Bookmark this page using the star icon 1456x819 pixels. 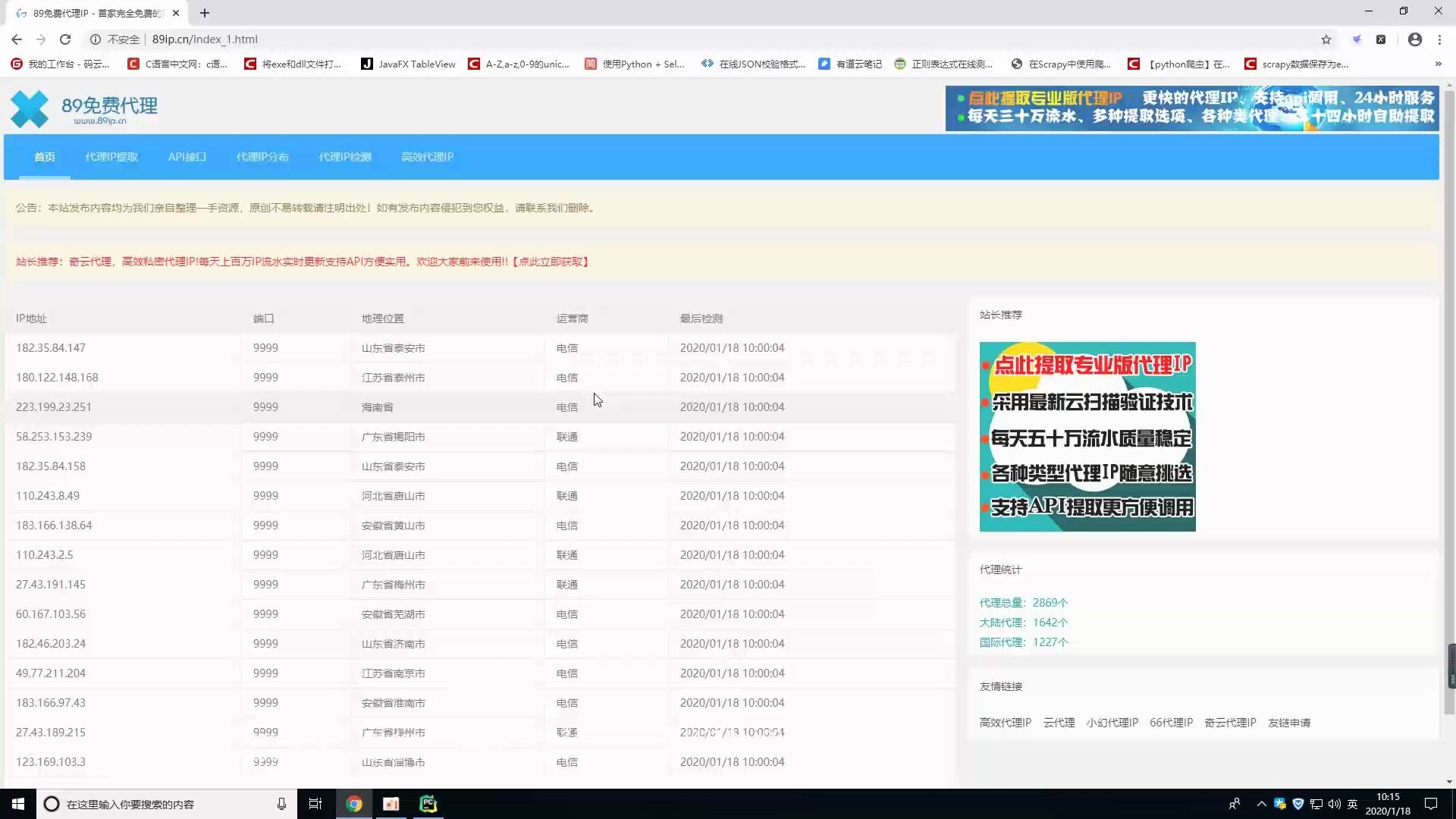click(1326, 39)
